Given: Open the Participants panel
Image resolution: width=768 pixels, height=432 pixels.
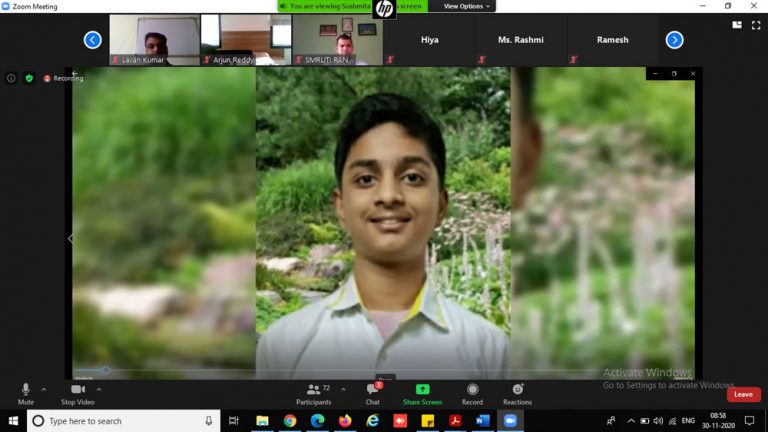Looking at the screenshot, I should [313, 394].
